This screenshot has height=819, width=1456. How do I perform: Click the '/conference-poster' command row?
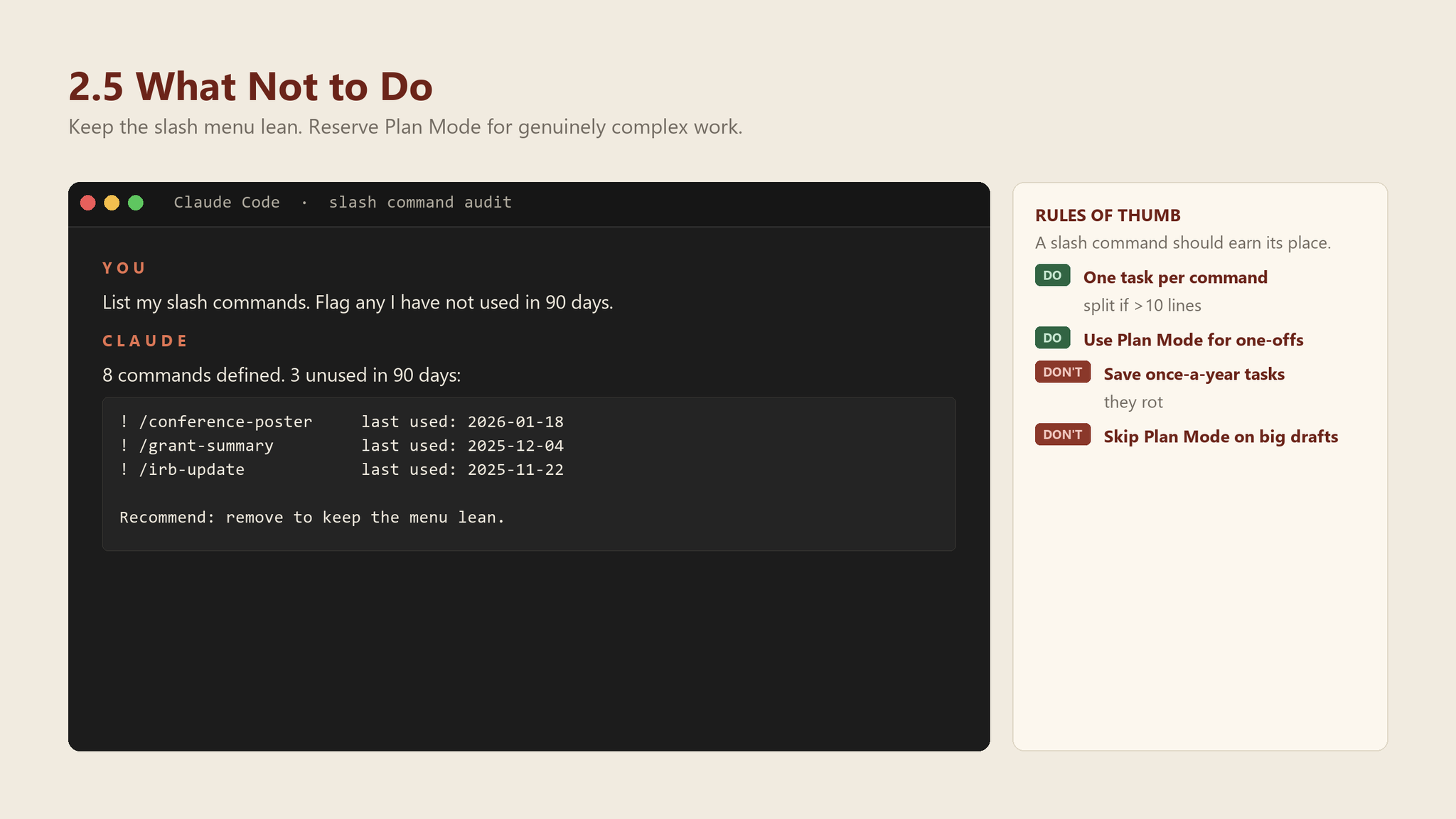point(342,422)
